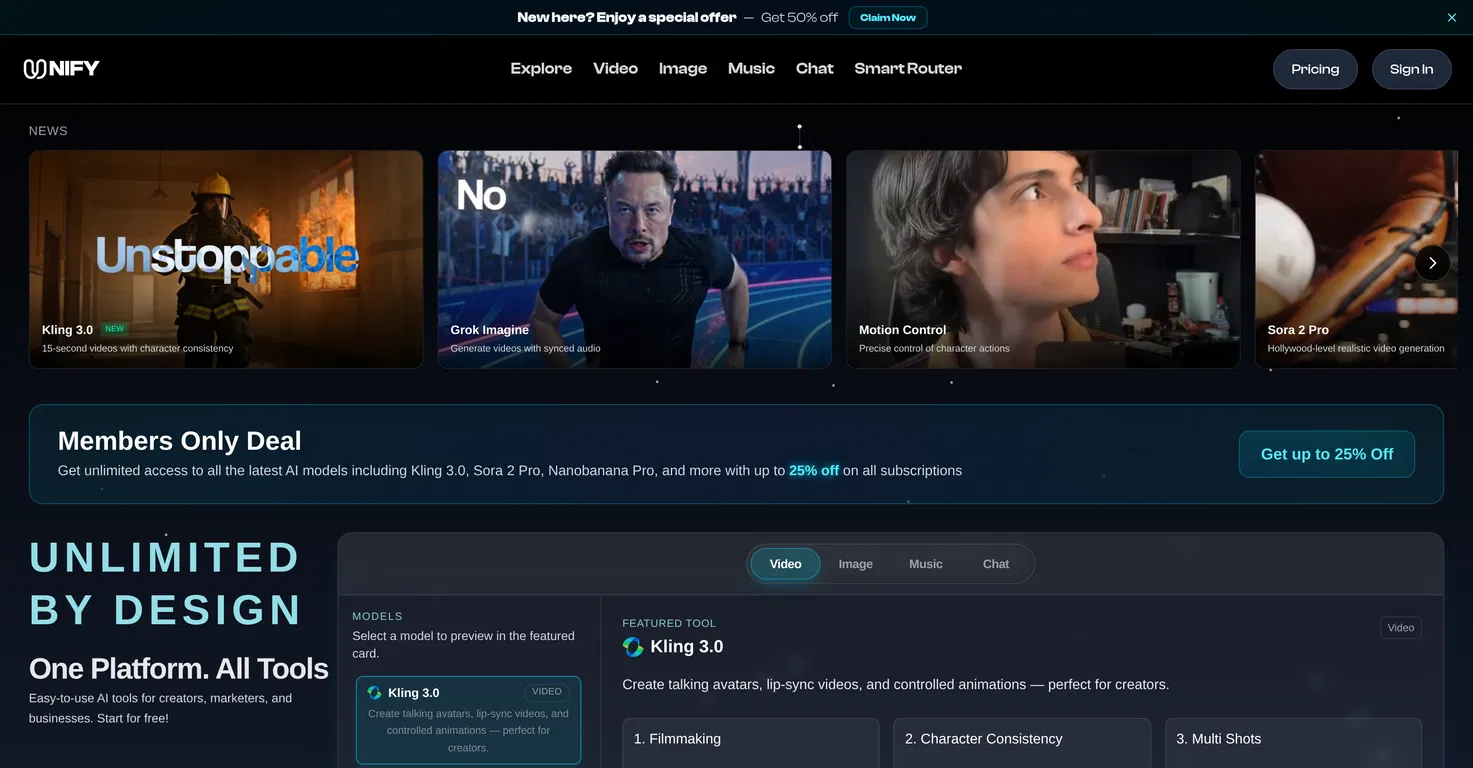This screenshot has height=768, width=1473.
Task: Click the UNIFY logo
Action: coord(61,69)
